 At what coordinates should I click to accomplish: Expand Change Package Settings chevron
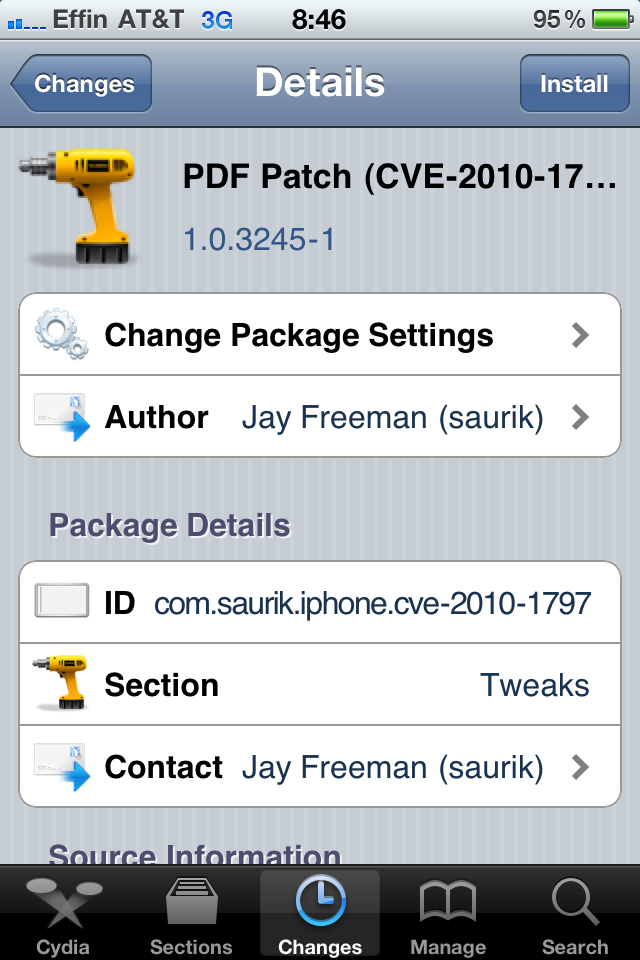coord(580,335)
